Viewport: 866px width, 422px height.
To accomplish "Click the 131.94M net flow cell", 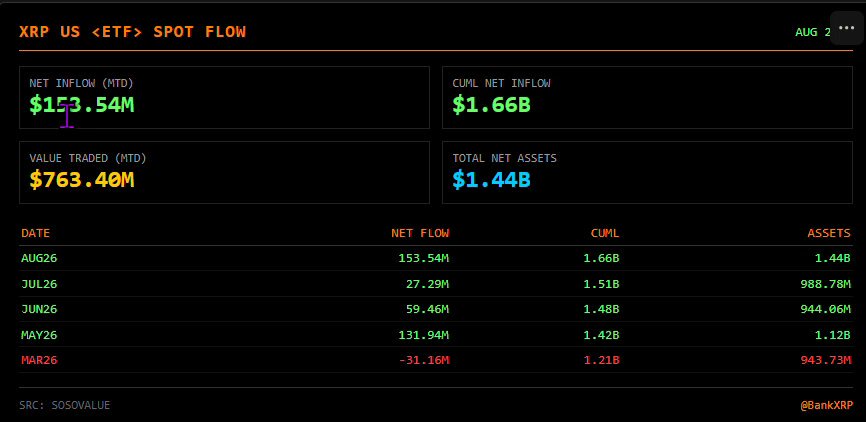I will pos(424,335).
